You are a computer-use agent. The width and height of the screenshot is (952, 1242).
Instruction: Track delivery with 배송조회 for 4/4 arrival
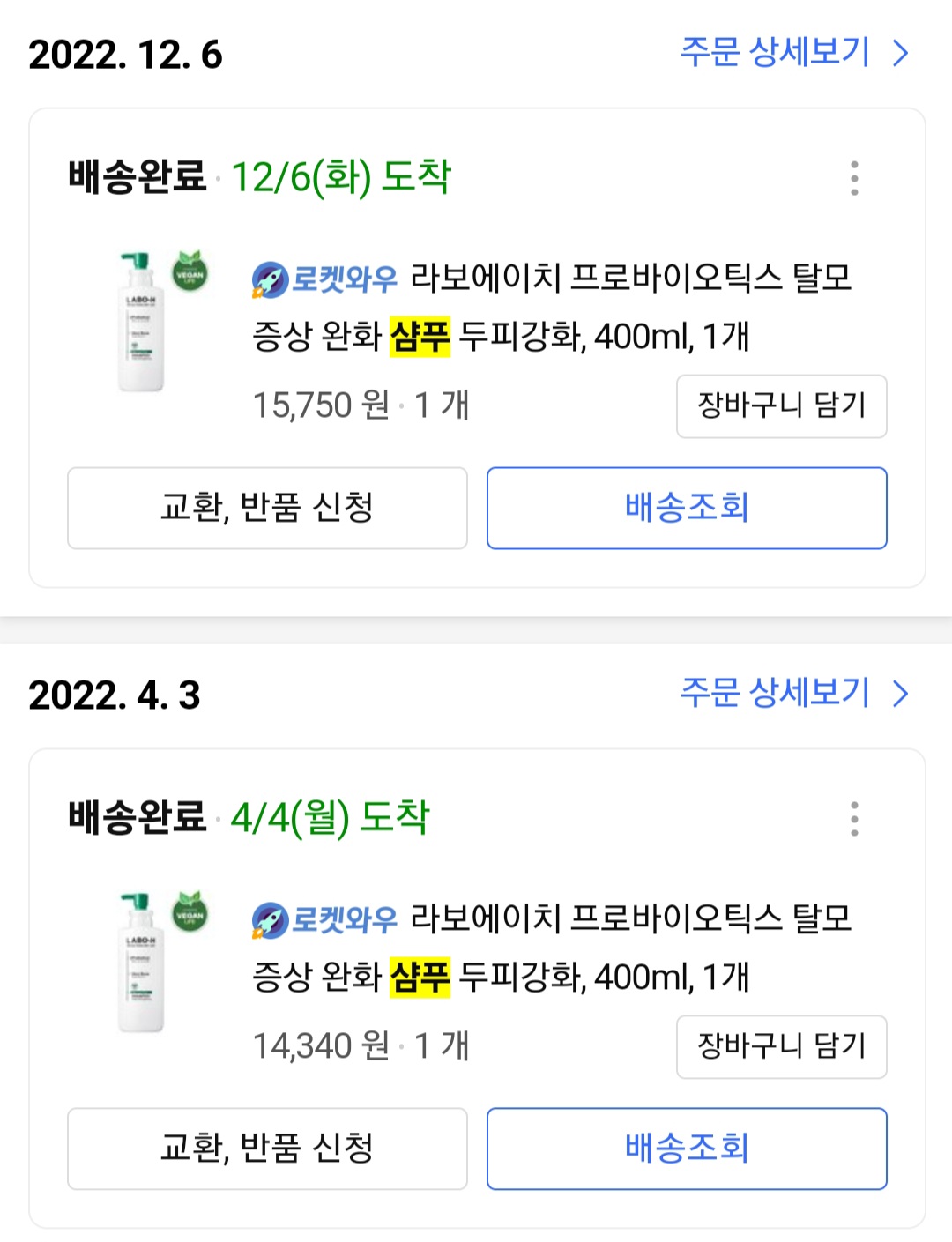[x=687, y=1149]
